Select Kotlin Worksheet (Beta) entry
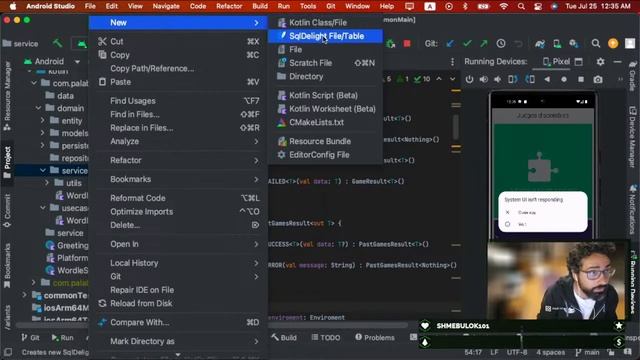The height and width of the screenshot is (360, 640). (325, 109)
